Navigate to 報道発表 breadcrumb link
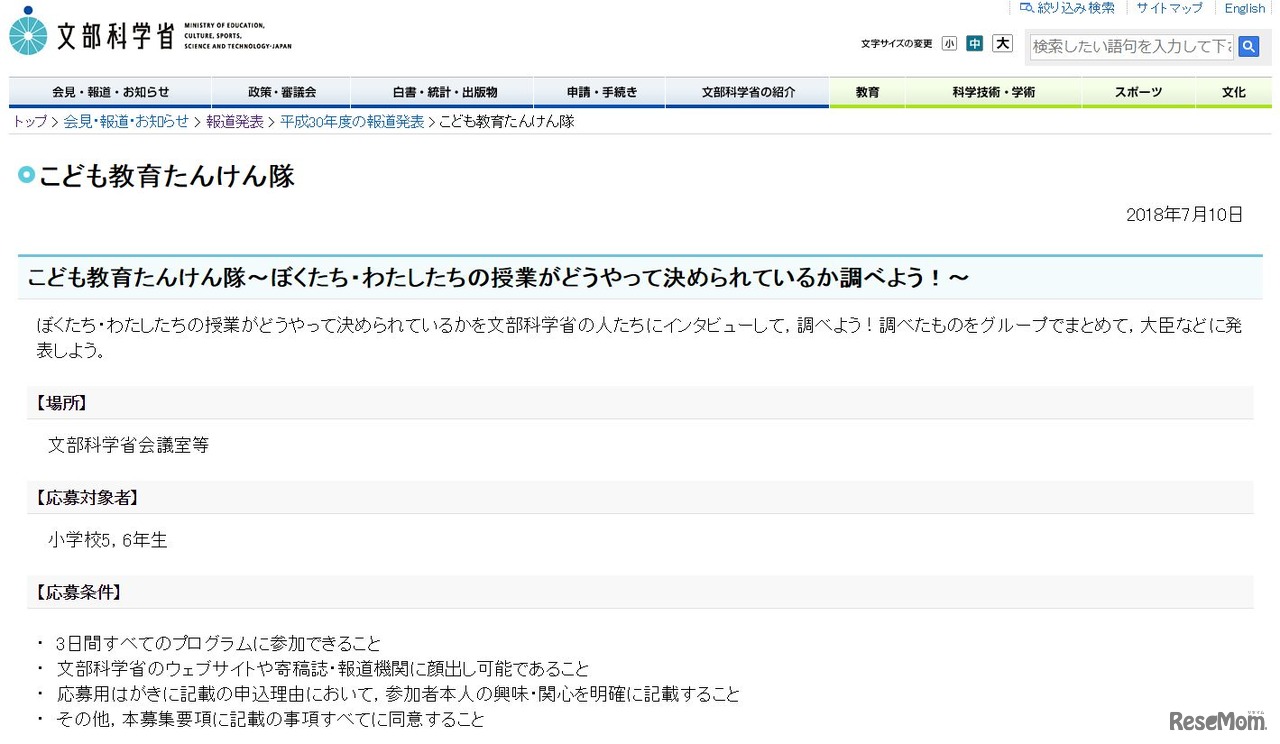Screen dimensions: 1280x744 click(236, 120)
